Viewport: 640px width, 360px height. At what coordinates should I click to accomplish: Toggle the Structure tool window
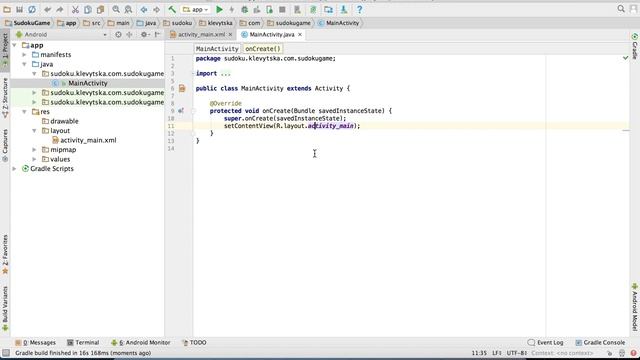(5, 97)
